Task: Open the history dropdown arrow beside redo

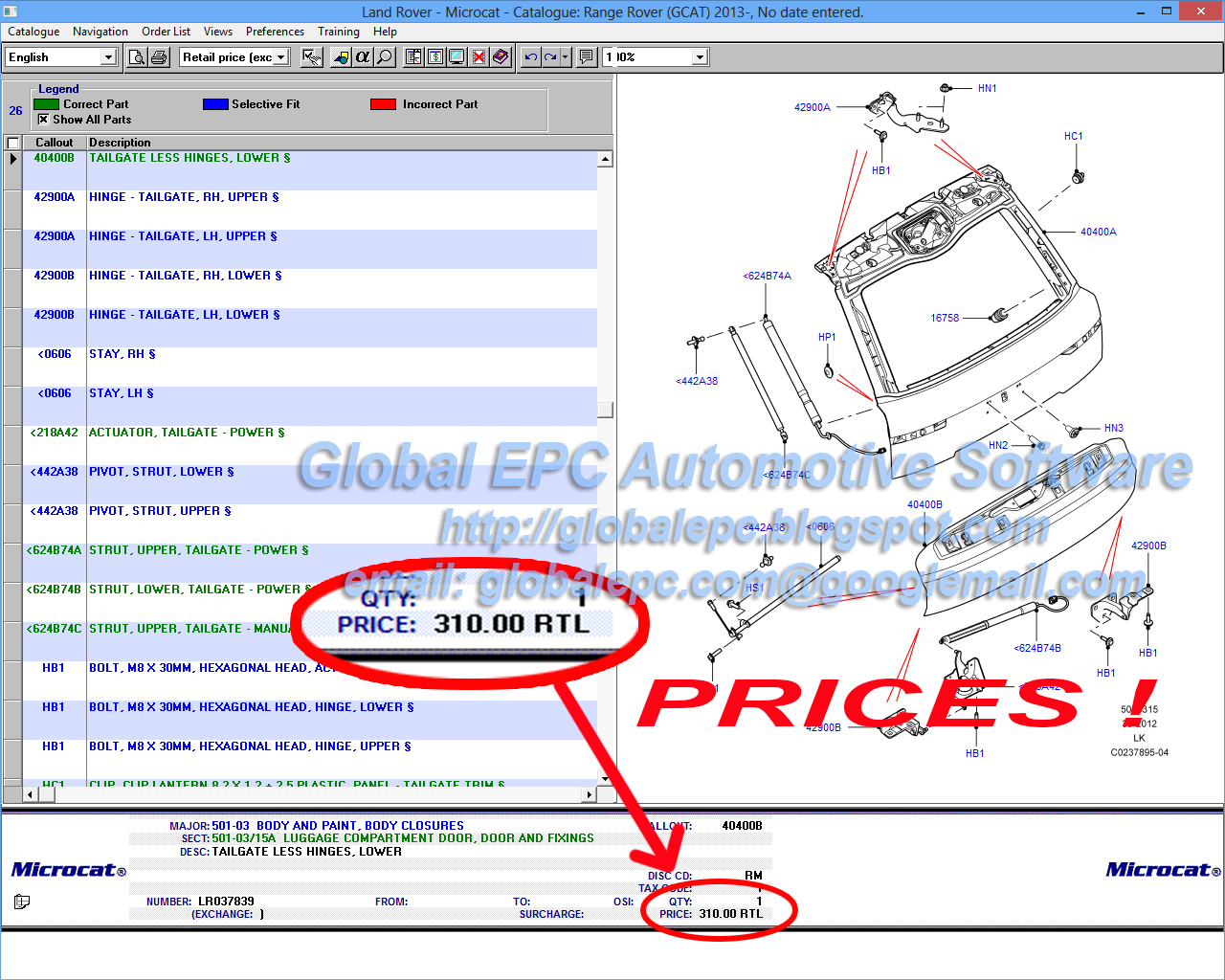Action: (566, 57)
